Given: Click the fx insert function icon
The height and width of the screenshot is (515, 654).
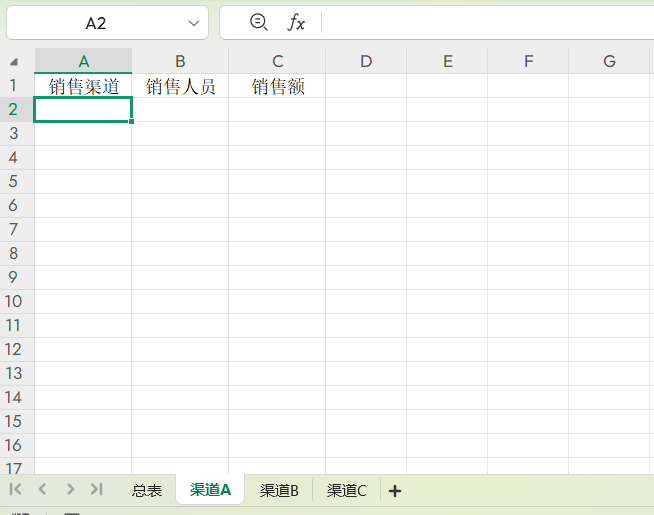Looking at the screenshot, I should pyautogui.click(x=296, y=23).
